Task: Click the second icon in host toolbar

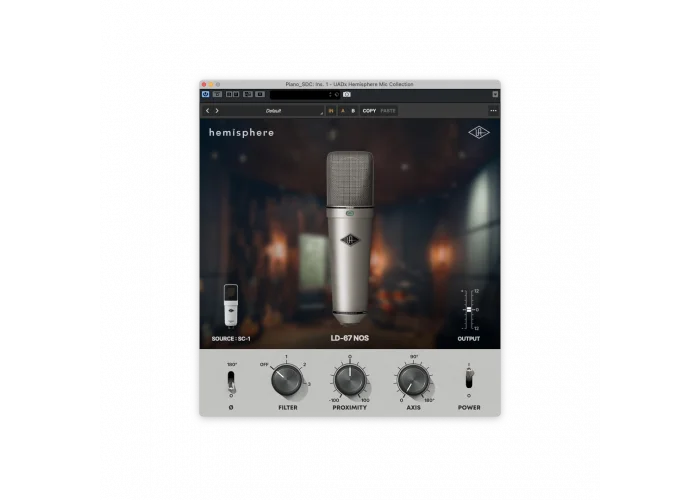Action: point(217,94)
